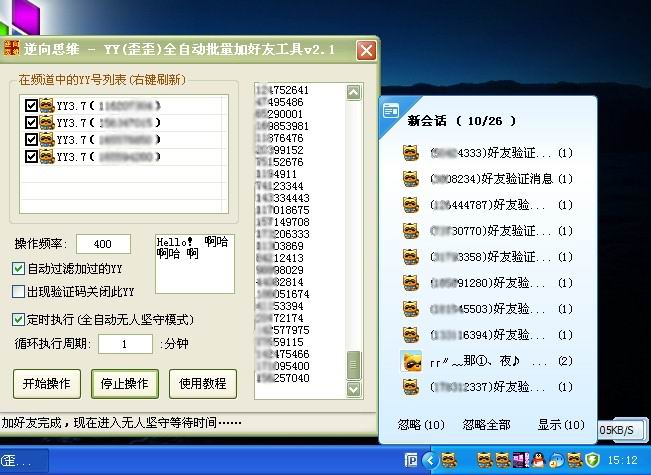Click 歪... taskbar window button
The width and height of the screenshot is (651, 475).
pyautogui.click(x=24, y=460)
